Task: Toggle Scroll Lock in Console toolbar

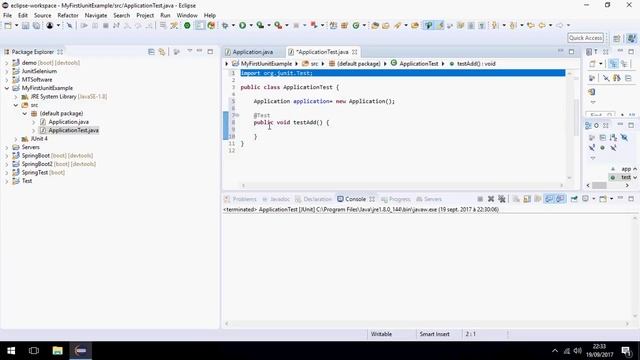Action: (527, 199)
